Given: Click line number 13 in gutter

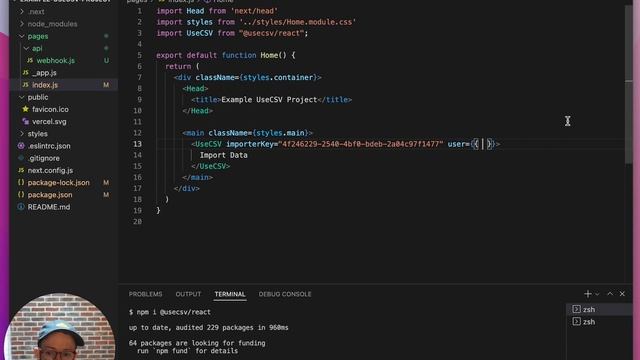Looking at the screenshot, I should (x=137, y=144).
